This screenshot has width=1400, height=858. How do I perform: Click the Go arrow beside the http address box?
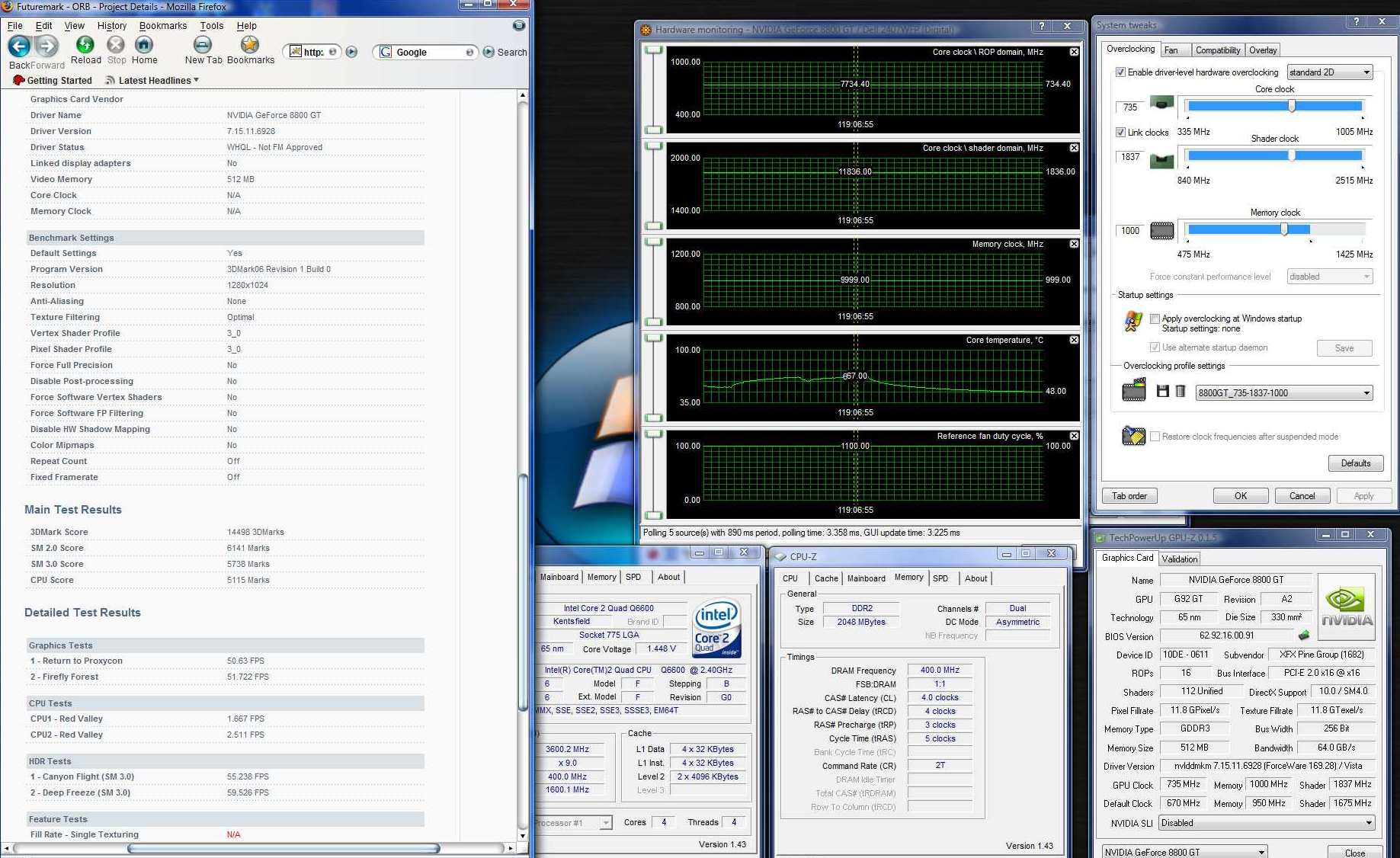(351, 52)
